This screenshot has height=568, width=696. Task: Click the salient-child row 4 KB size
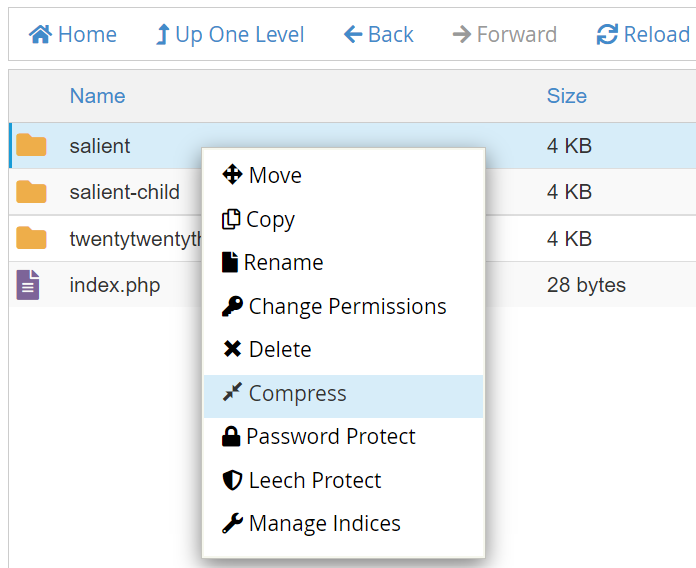click(x=569, y=192)
